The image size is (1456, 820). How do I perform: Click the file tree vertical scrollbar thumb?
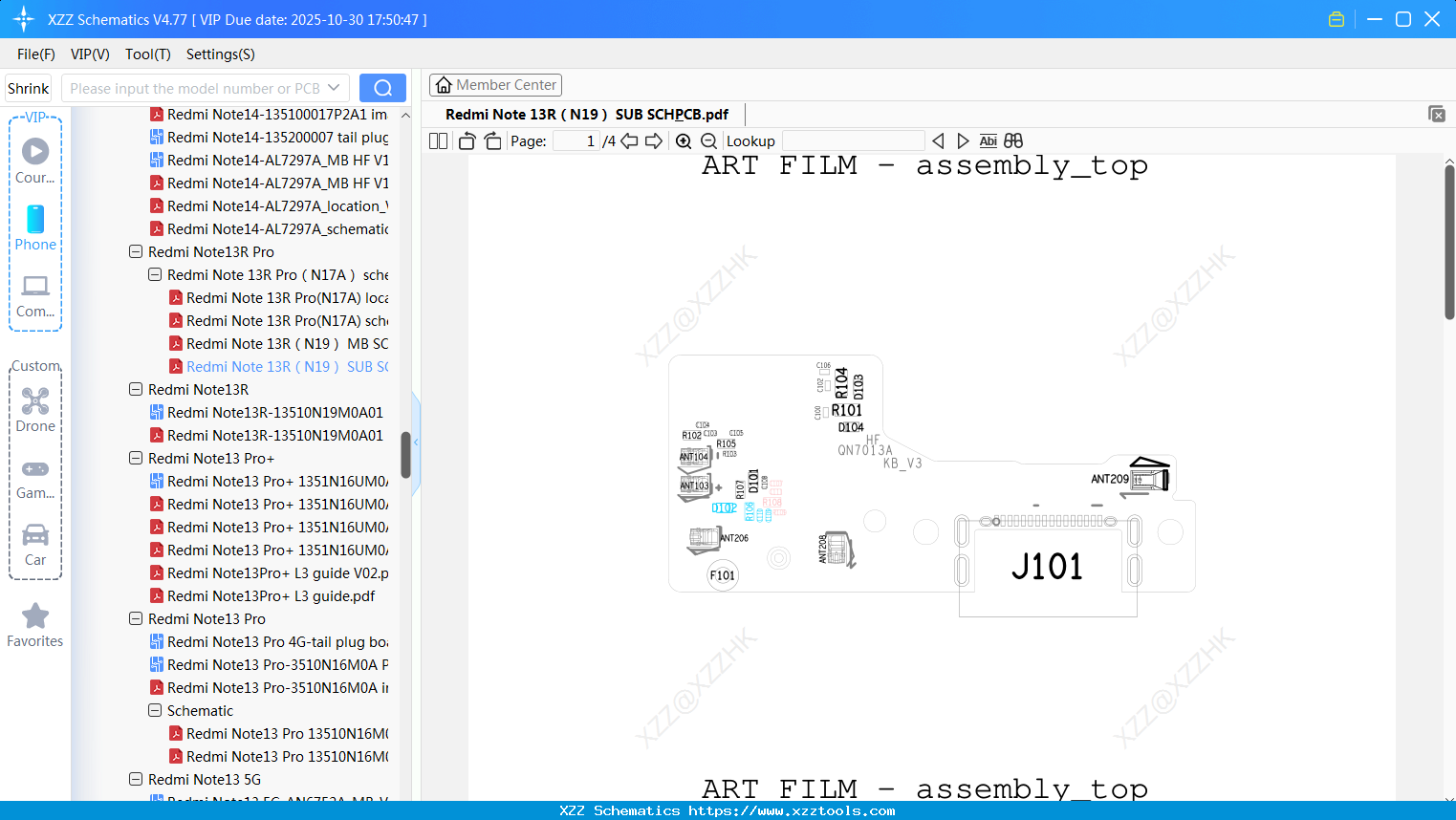(x=405, y=455)
